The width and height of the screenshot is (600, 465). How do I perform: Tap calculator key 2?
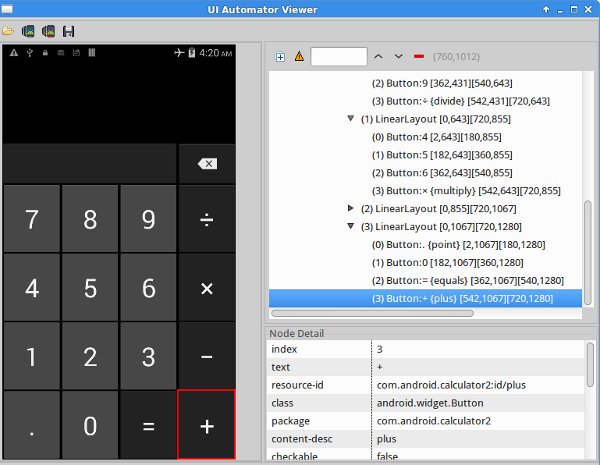point(90,356)
